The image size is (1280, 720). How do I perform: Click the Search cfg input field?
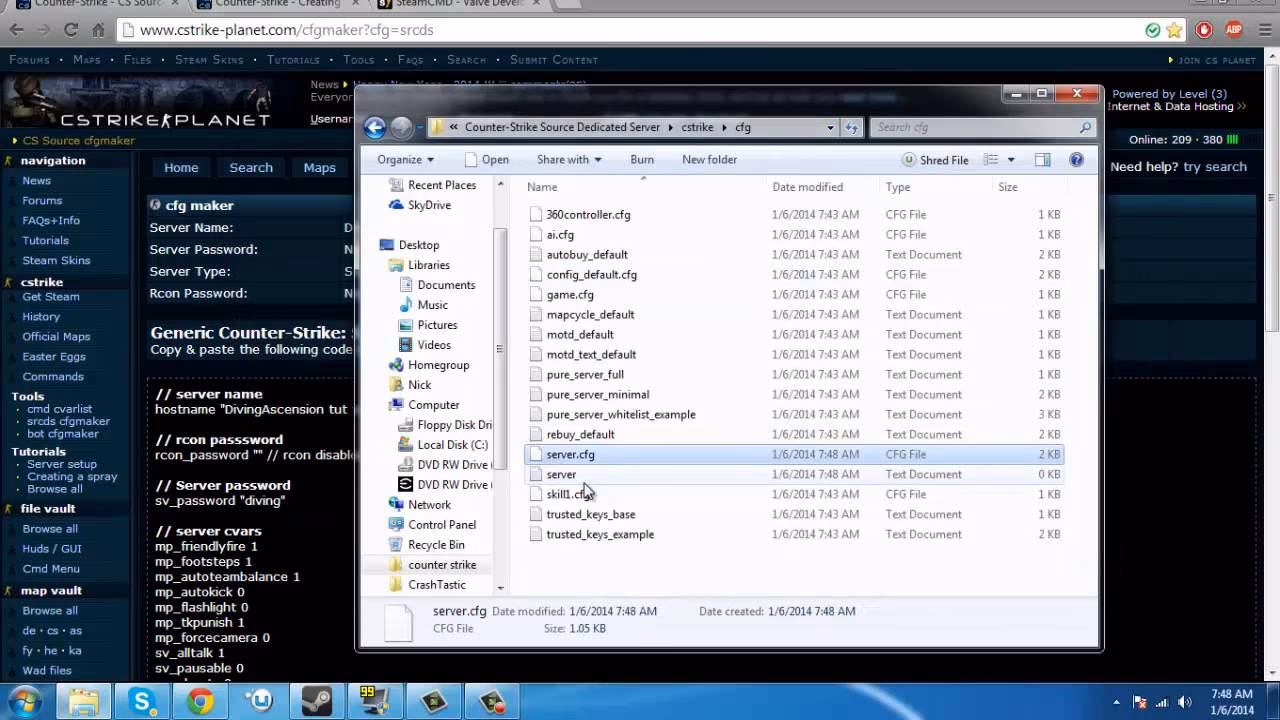pos(974,127)
